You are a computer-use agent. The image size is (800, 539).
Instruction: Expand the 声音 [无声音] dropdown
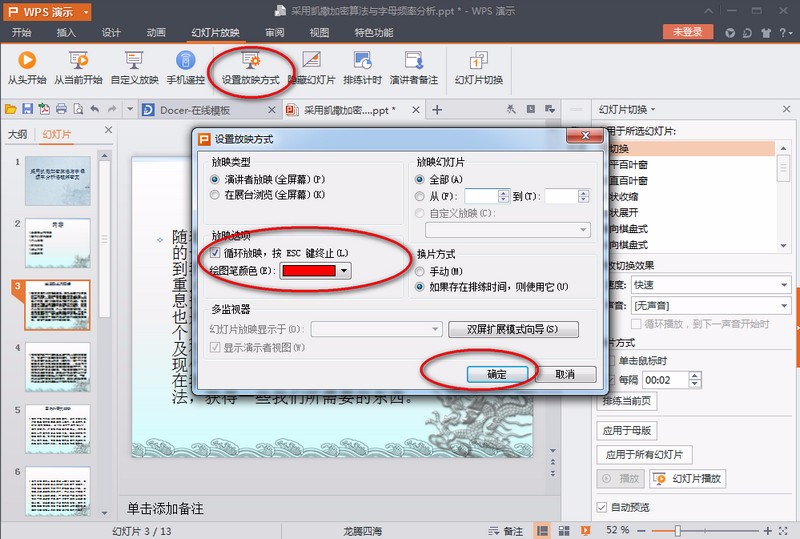(x=782, y=304)
